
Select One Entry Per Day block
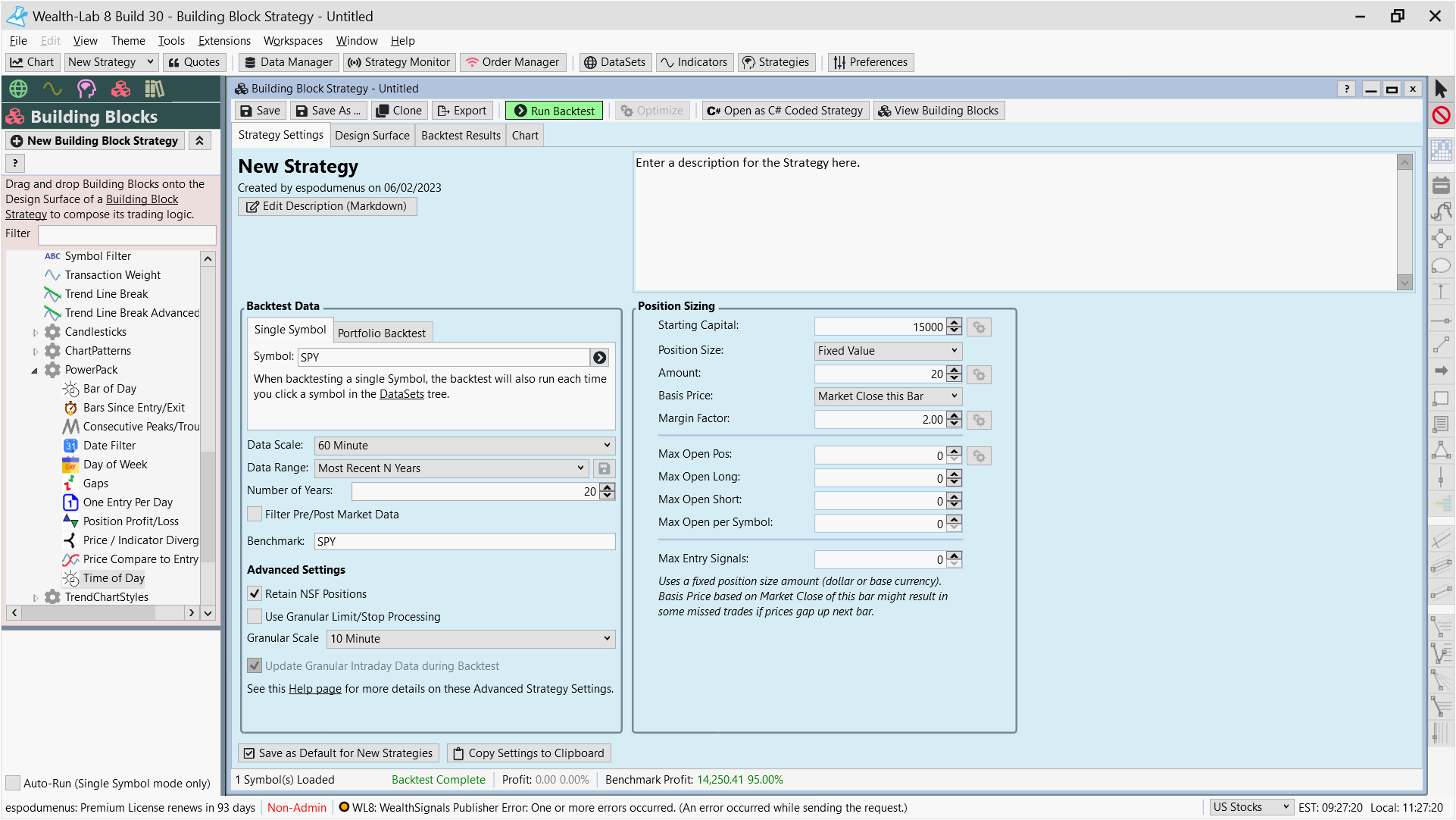coord(128,502)
